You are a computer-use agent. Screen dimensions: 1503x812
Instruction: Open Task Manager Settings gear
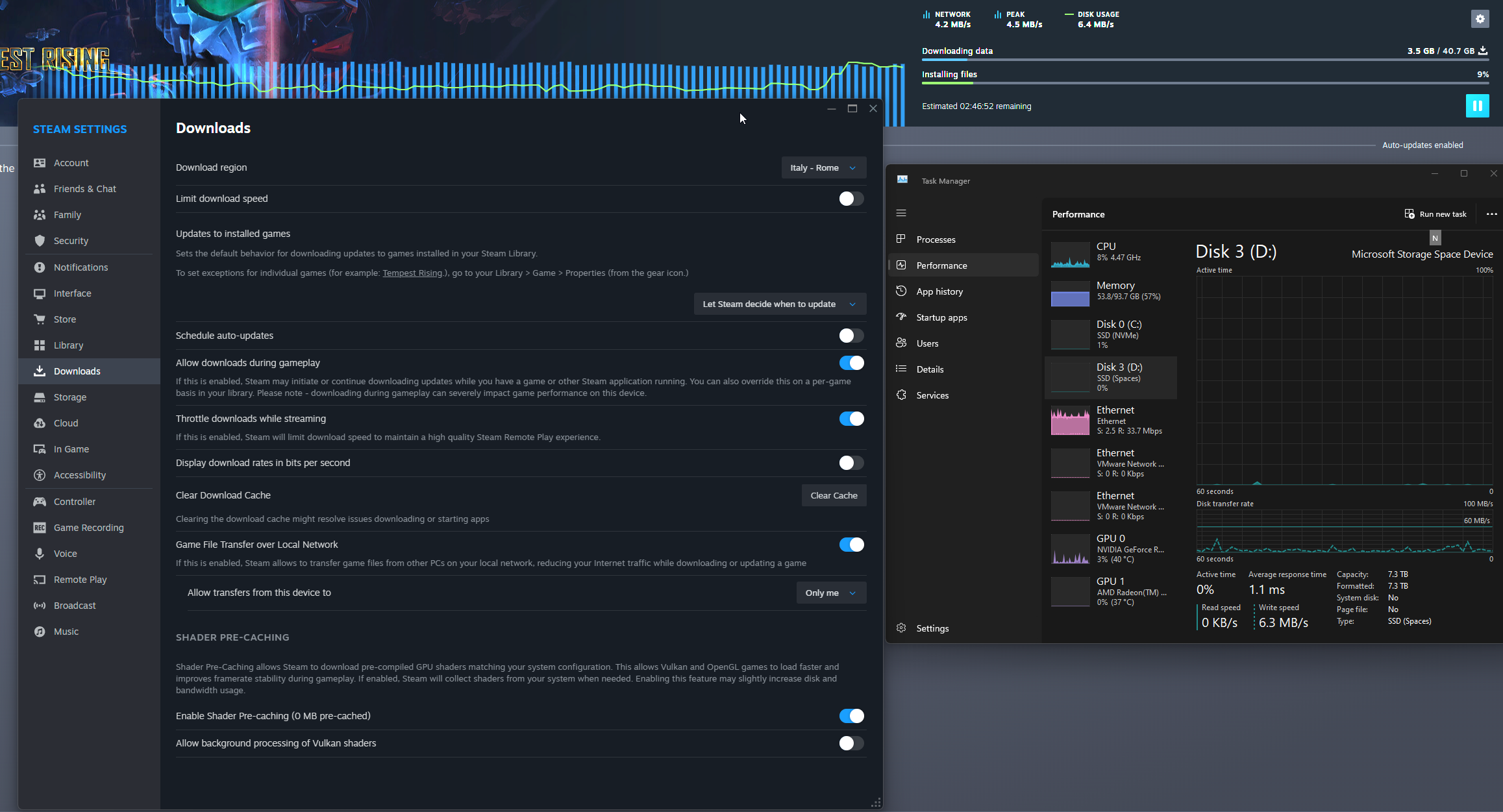(x=901, y=628)
